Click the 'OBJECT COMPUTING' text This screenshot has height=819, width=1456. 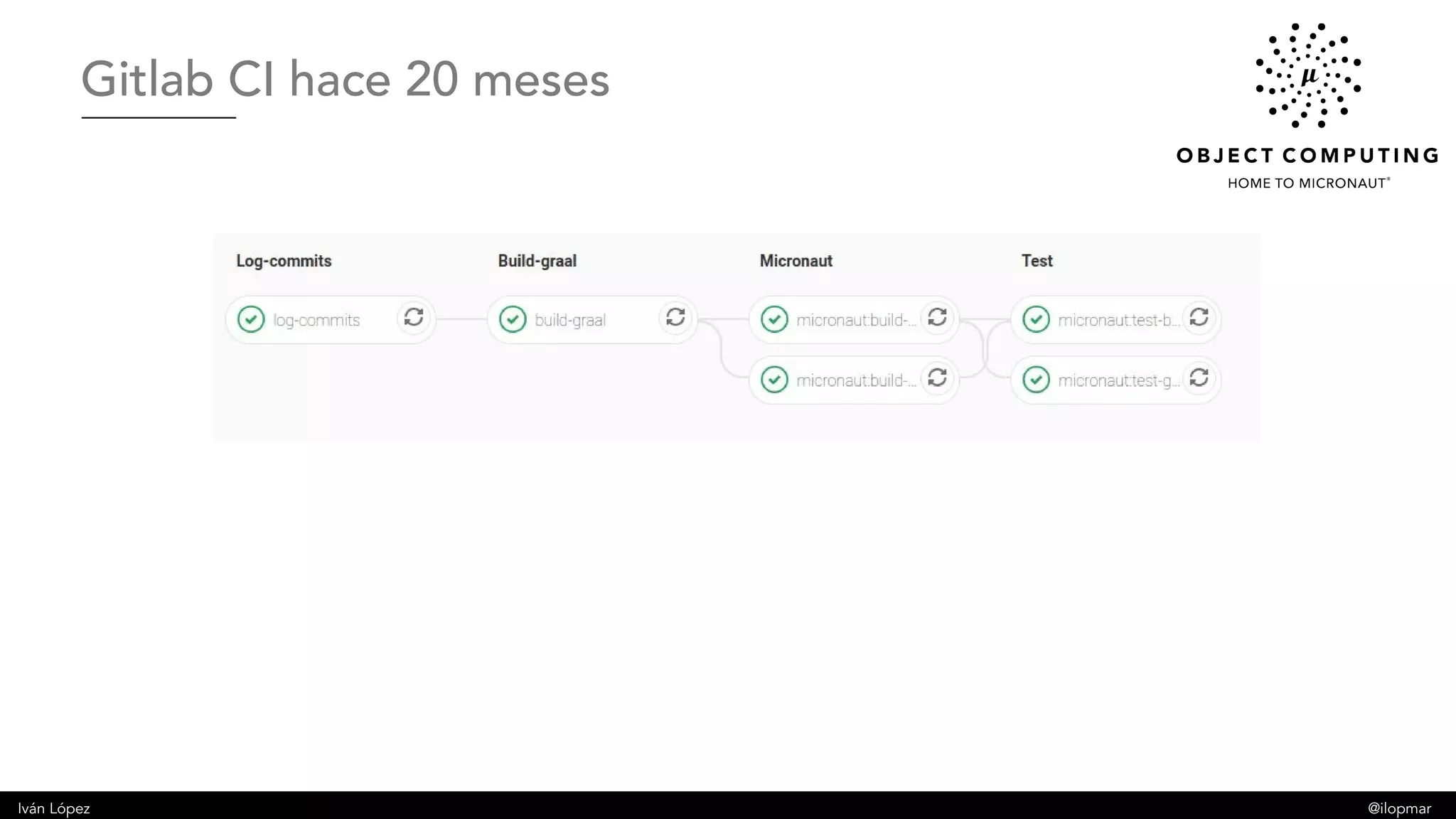[x=1308, y=156]
